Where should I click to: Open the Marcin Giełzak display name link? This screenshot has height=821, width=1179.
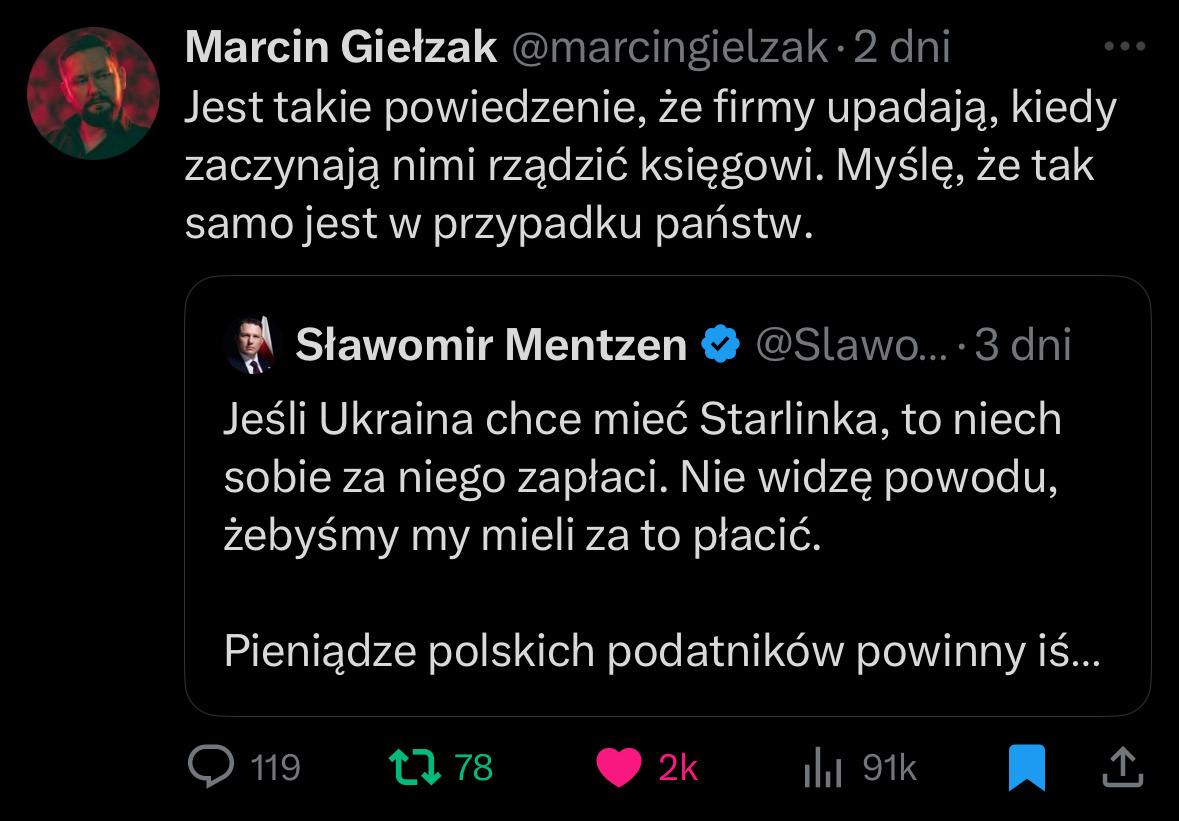point(341,47)
